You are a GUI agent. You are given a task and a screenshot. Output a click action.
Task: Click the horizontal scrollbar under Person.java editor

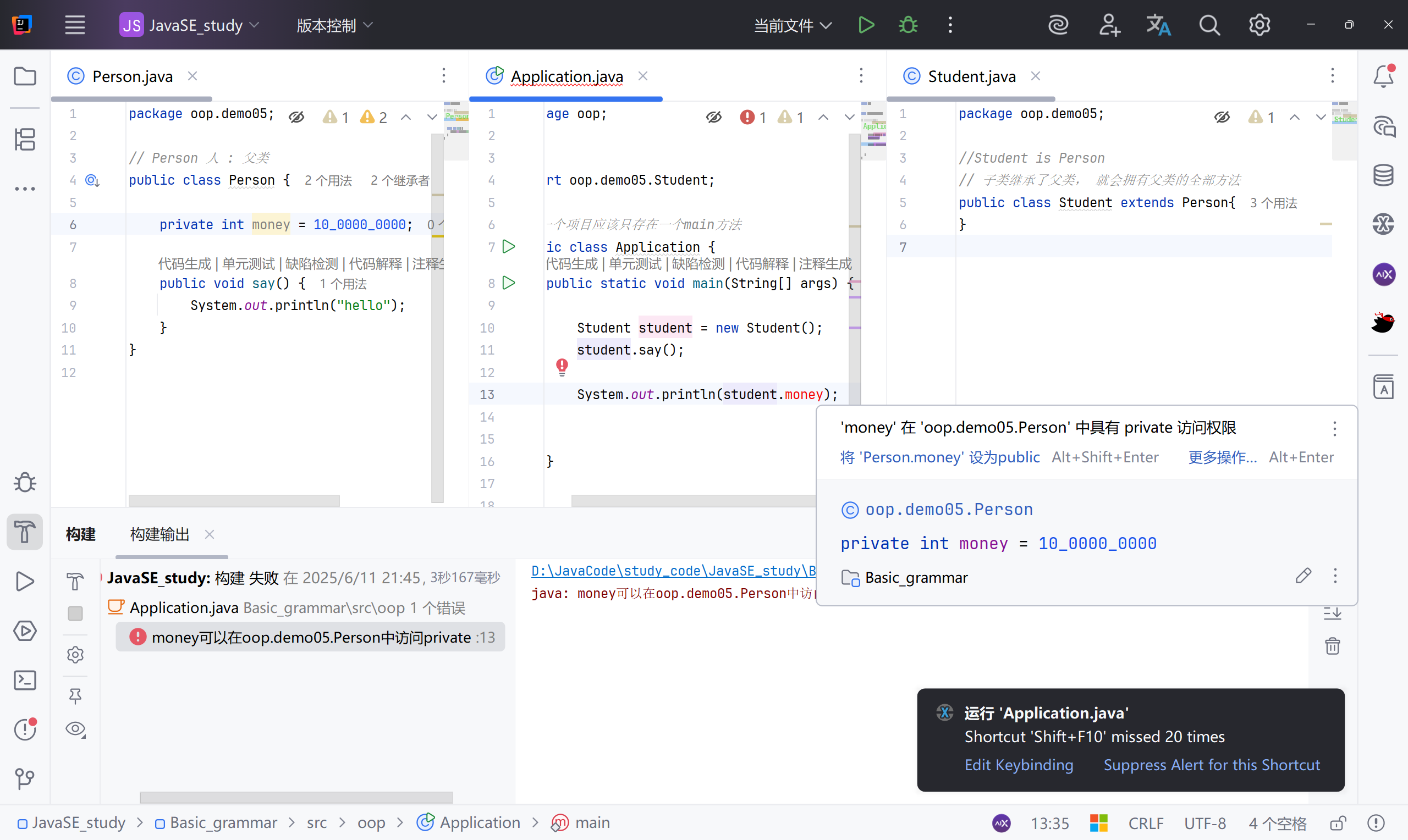[x=234, y=500]
